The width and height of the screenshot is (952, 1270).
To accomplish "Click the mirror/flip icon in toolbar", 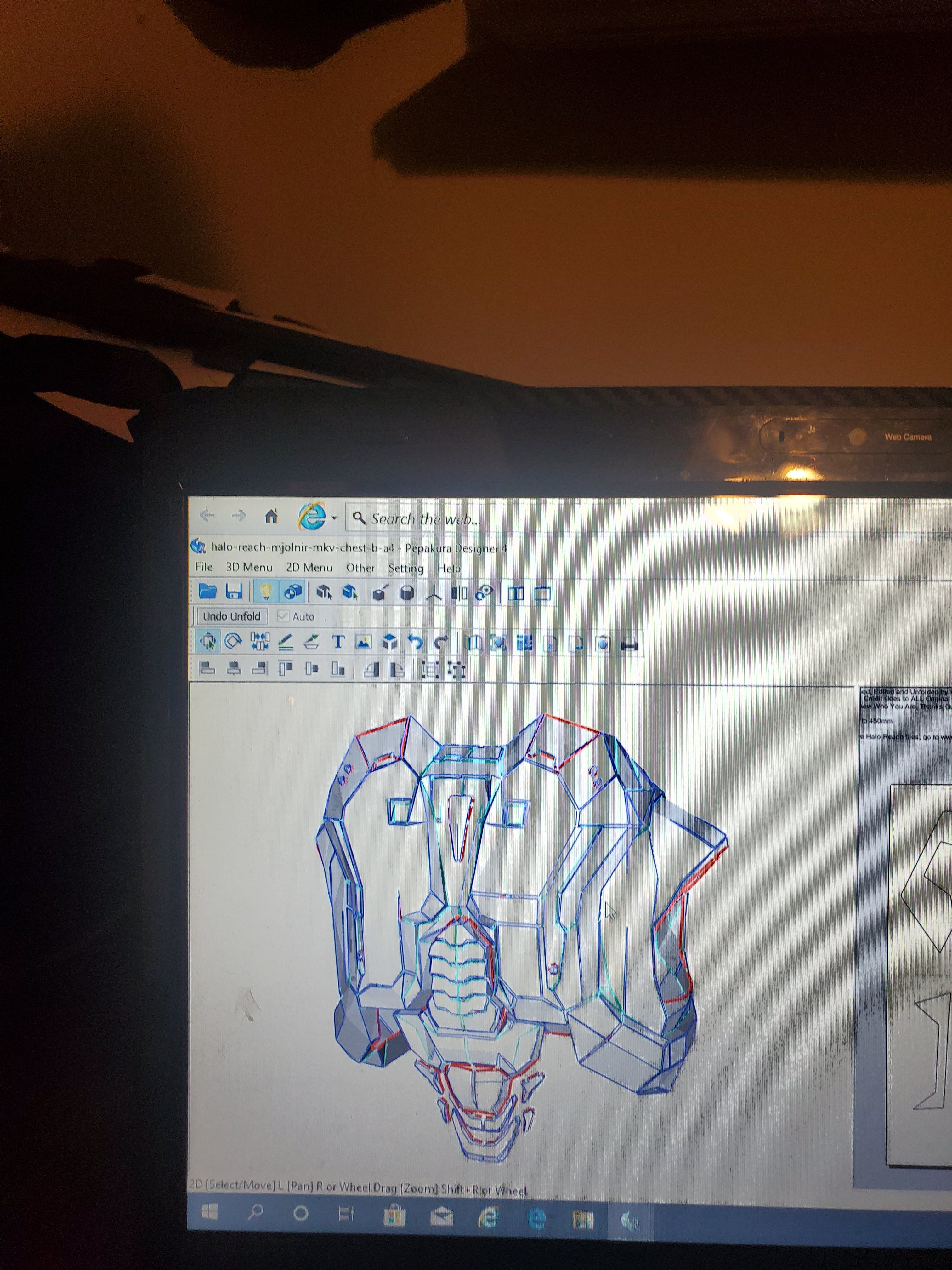I will point(459,593).
